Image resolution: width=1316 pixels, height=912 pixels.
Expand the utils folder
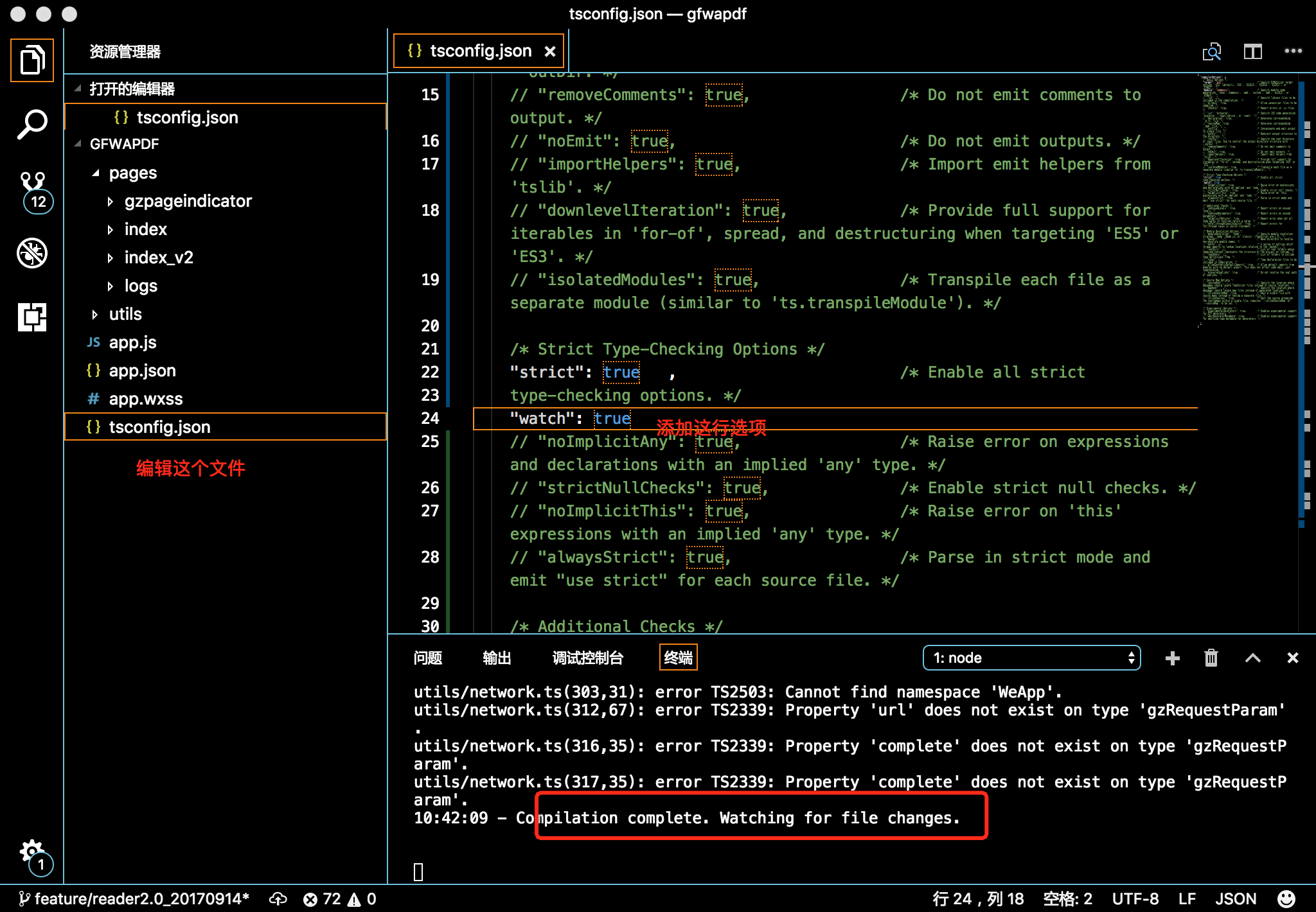tap(95, 314)
